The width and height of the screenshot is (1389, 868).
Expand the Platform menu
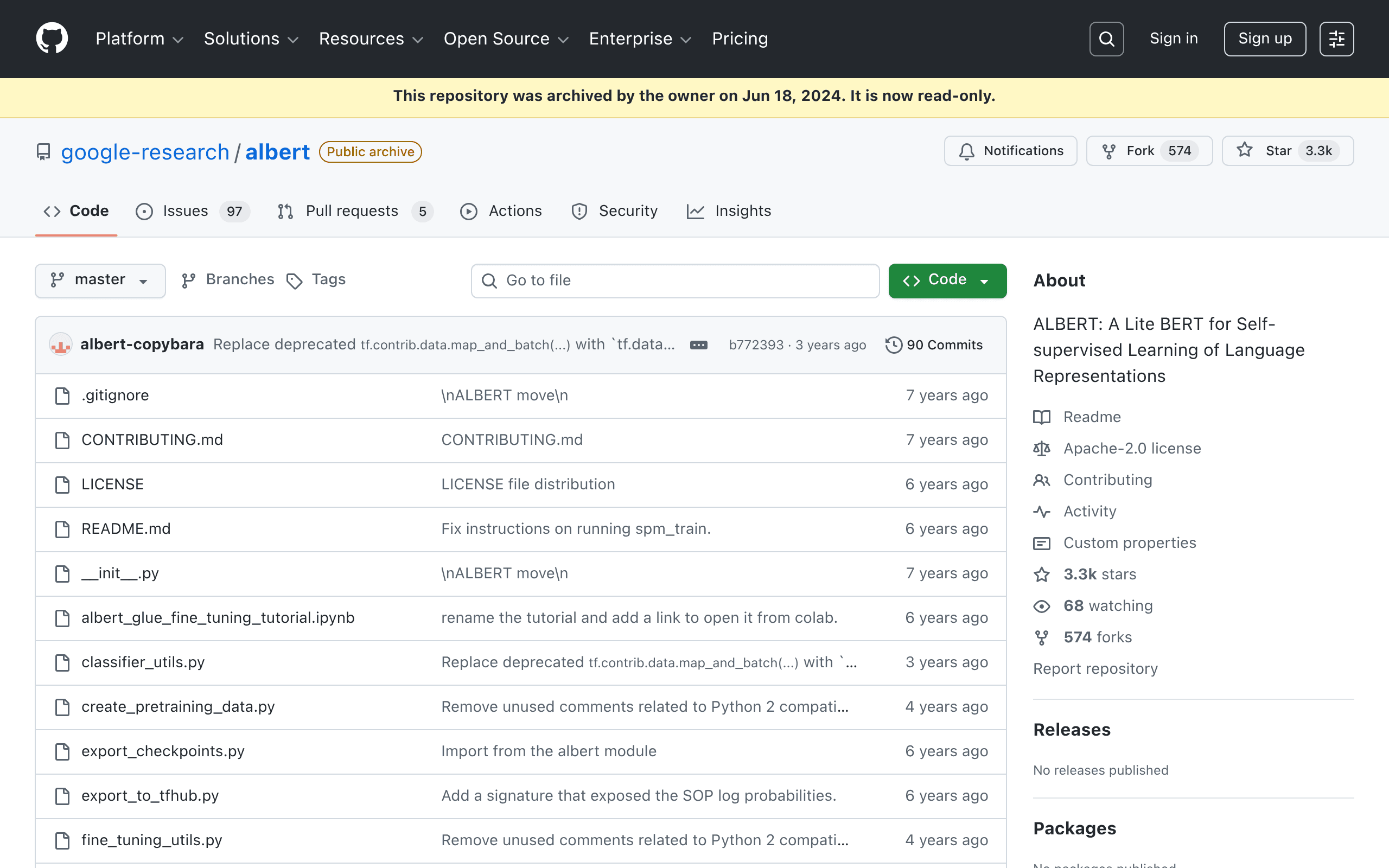[139, 39]
